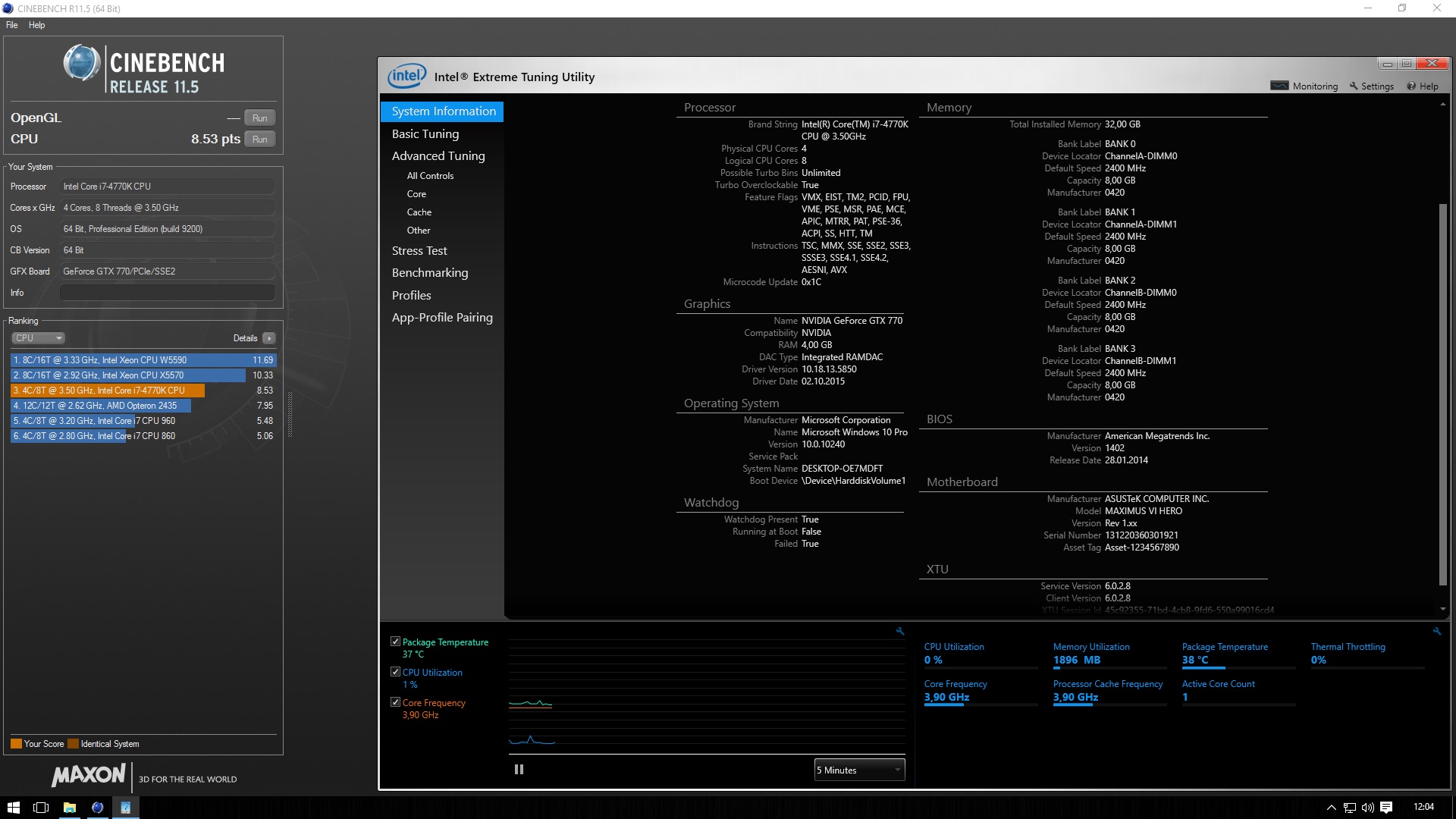Select System Information tab

click(442, 111)
